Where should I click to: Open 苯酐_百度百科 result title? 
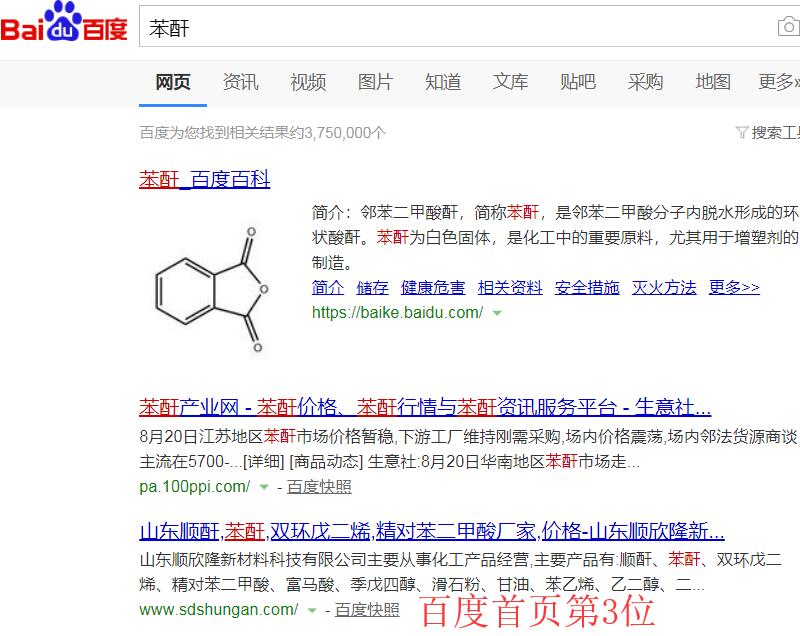pos(205,180)
